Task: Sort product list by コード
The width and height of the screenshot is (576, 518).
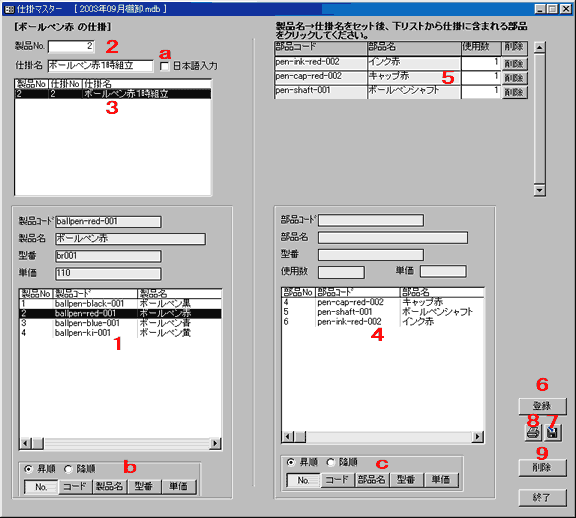Action: pyautogui.click(x=75, y=487)
